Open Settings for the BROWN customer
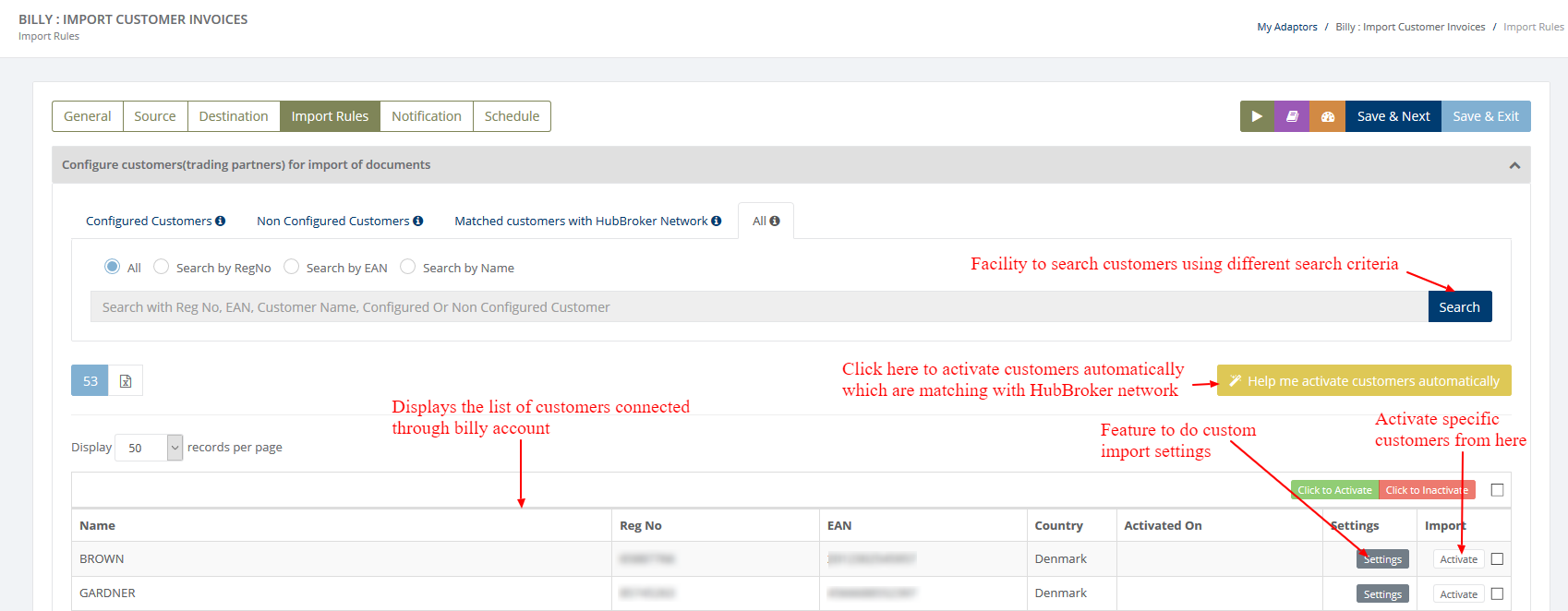The width and height of the screenshot is (1568, 611). (x=1382, y=559)
